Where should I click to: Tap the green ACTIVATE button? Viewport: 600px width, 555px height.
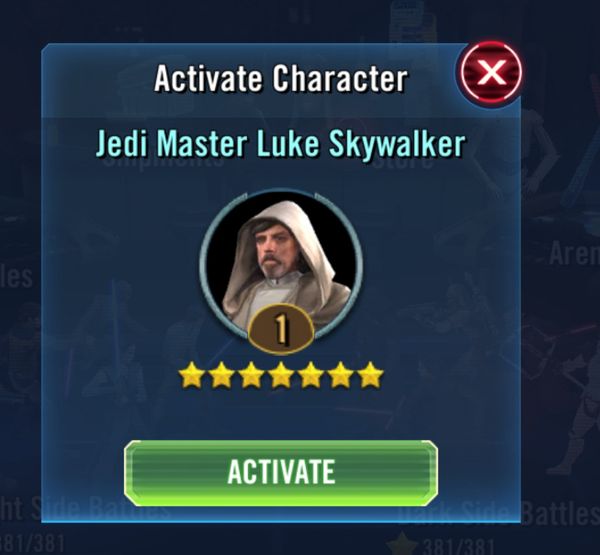coord(281,473)
